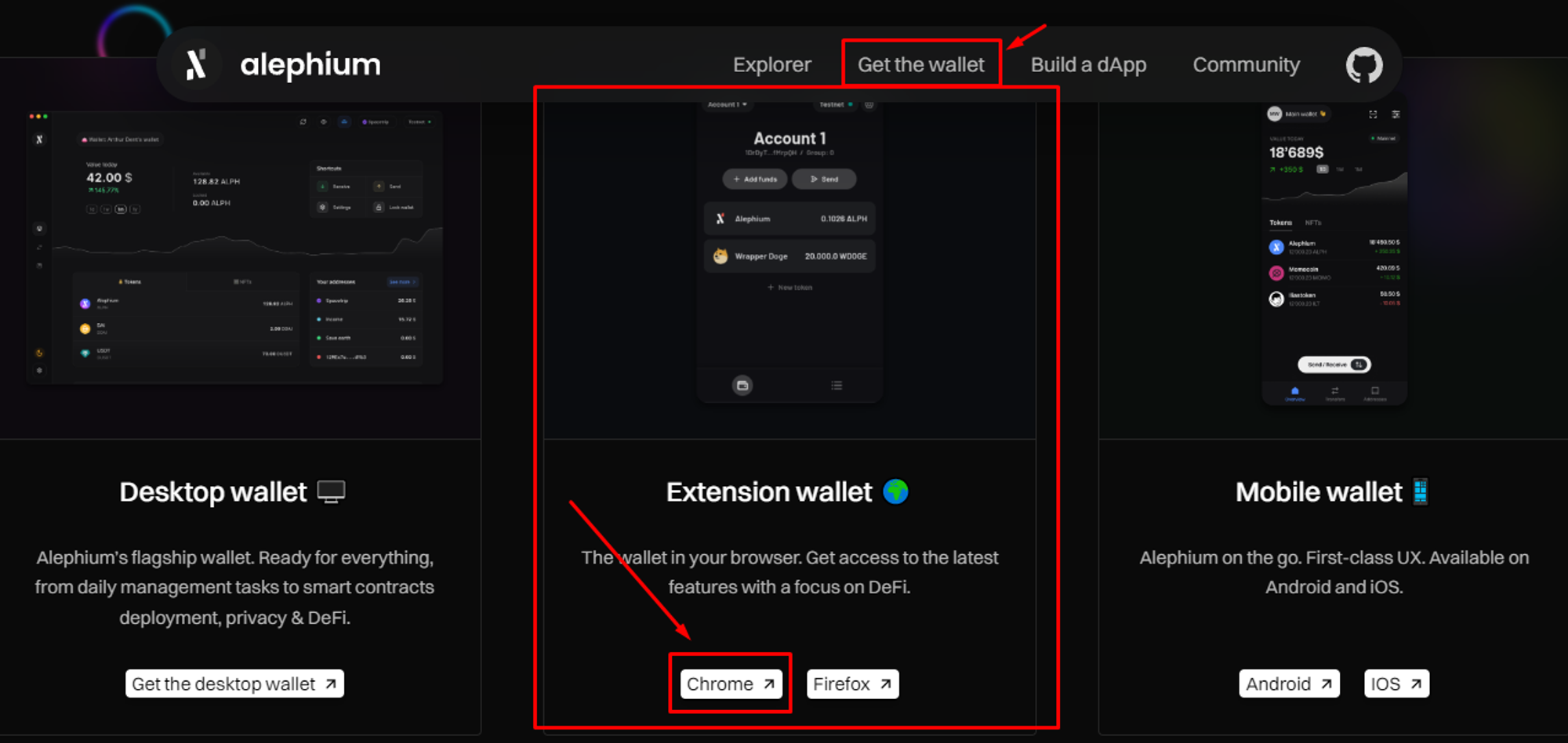Click the Mobile wallet heading
Screen dimensions: 1568x743
pyautogui.click(x=1319, y=492)
